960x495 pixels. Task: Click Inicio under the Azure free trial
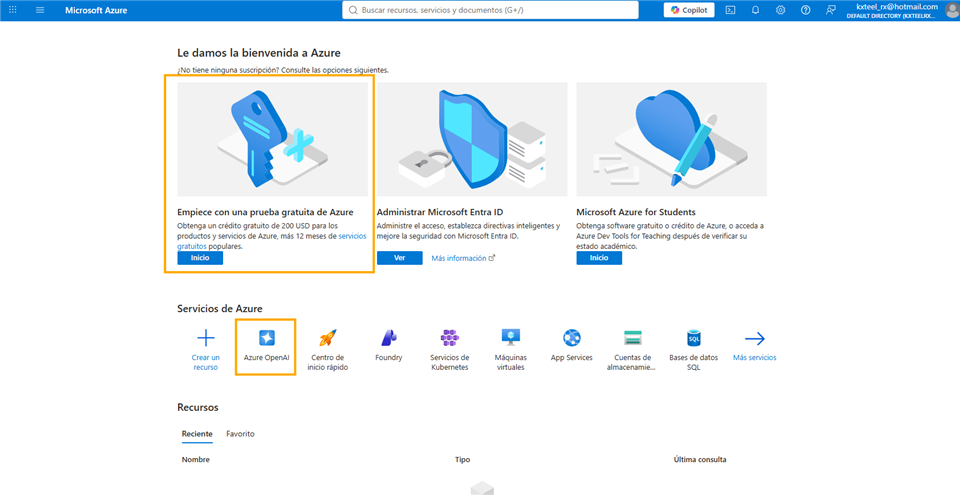coord(200,258)
